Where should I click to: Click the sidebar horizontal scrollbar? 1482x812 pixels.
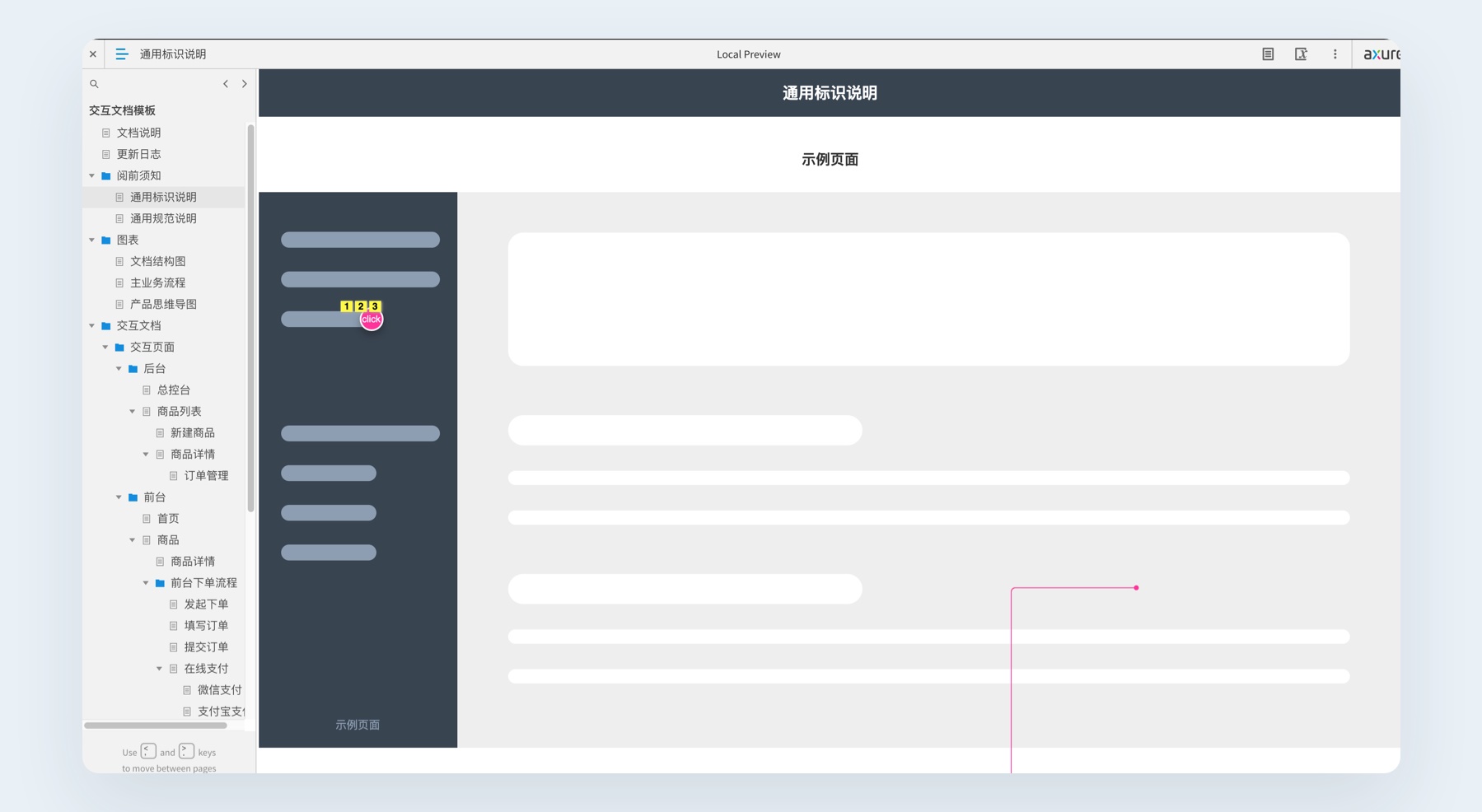click(x=155, y=726)
